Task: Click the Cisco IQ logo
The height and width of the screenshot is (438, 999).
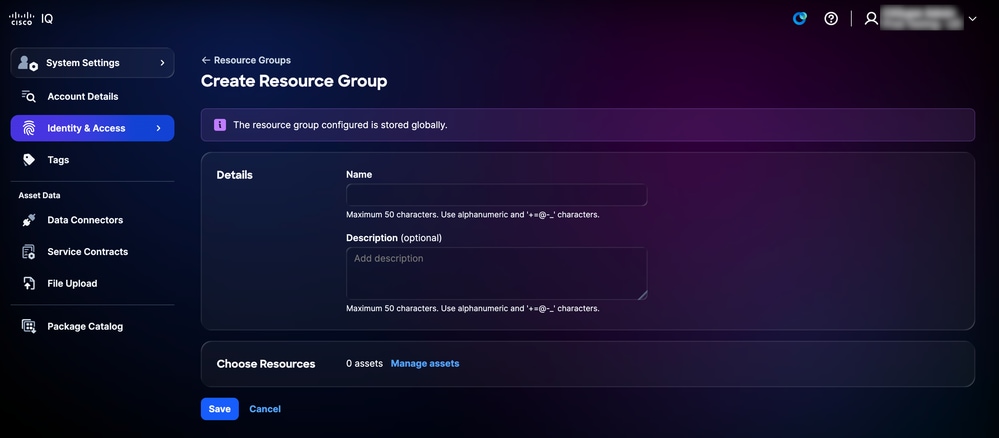Action: [x=31, y=18]
